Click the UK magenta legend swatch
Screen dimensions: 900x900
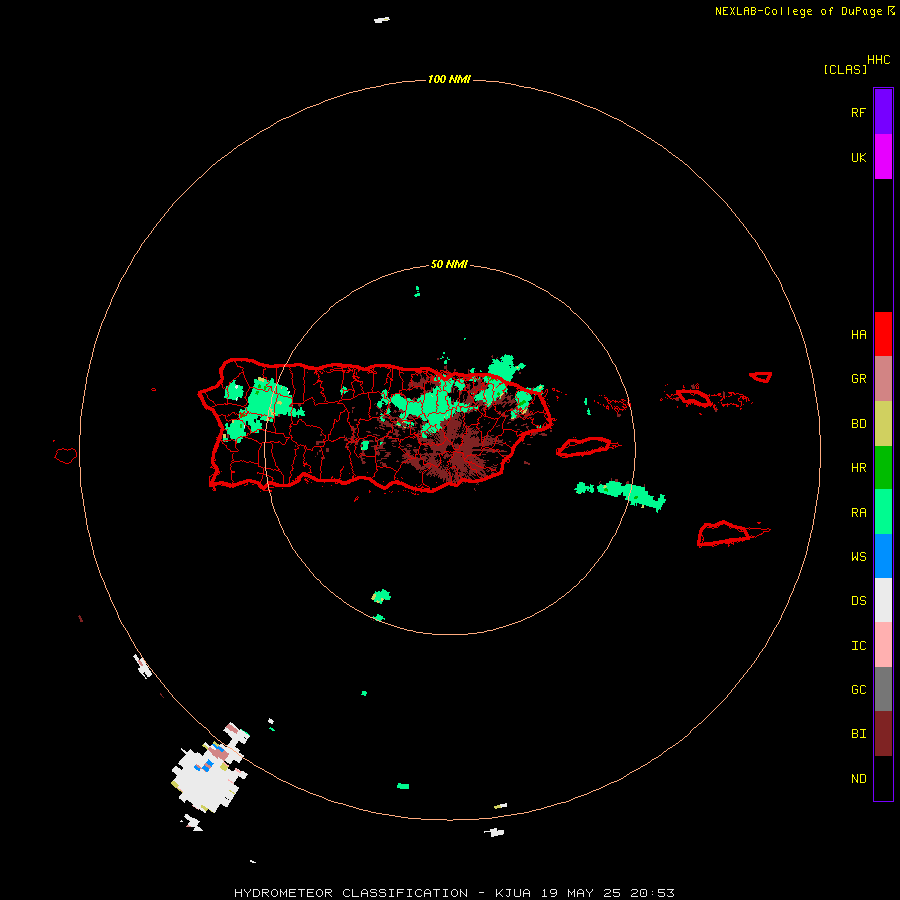click(883, 156)
